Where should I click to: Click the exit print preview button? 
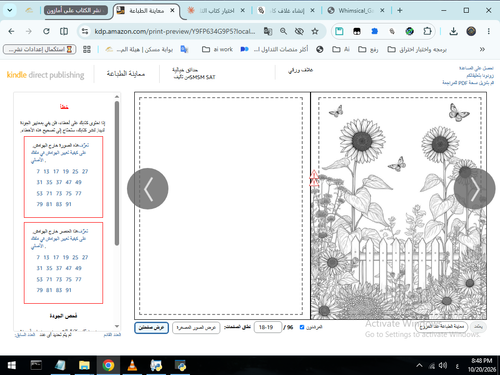(442, 327)
